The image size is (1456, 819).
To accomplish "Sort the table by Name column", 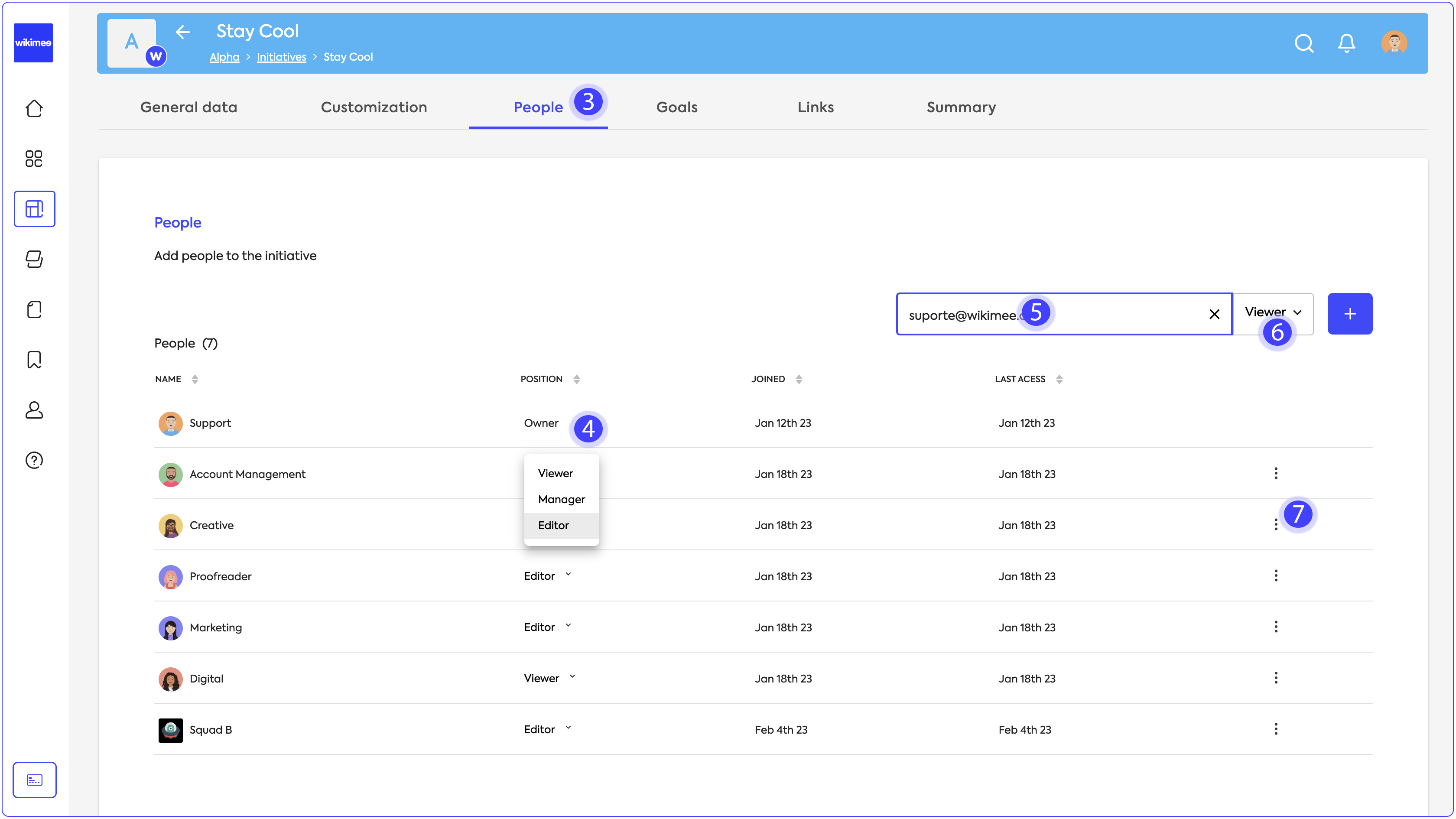I will pos(195,379).
